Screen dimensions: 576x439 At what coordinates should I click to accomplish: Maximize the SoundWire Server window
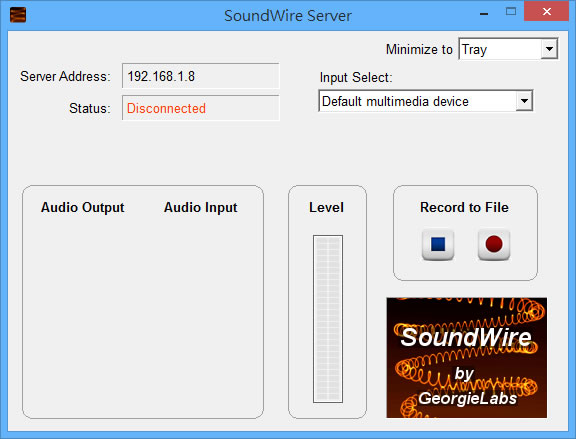[x=511, y=12]
